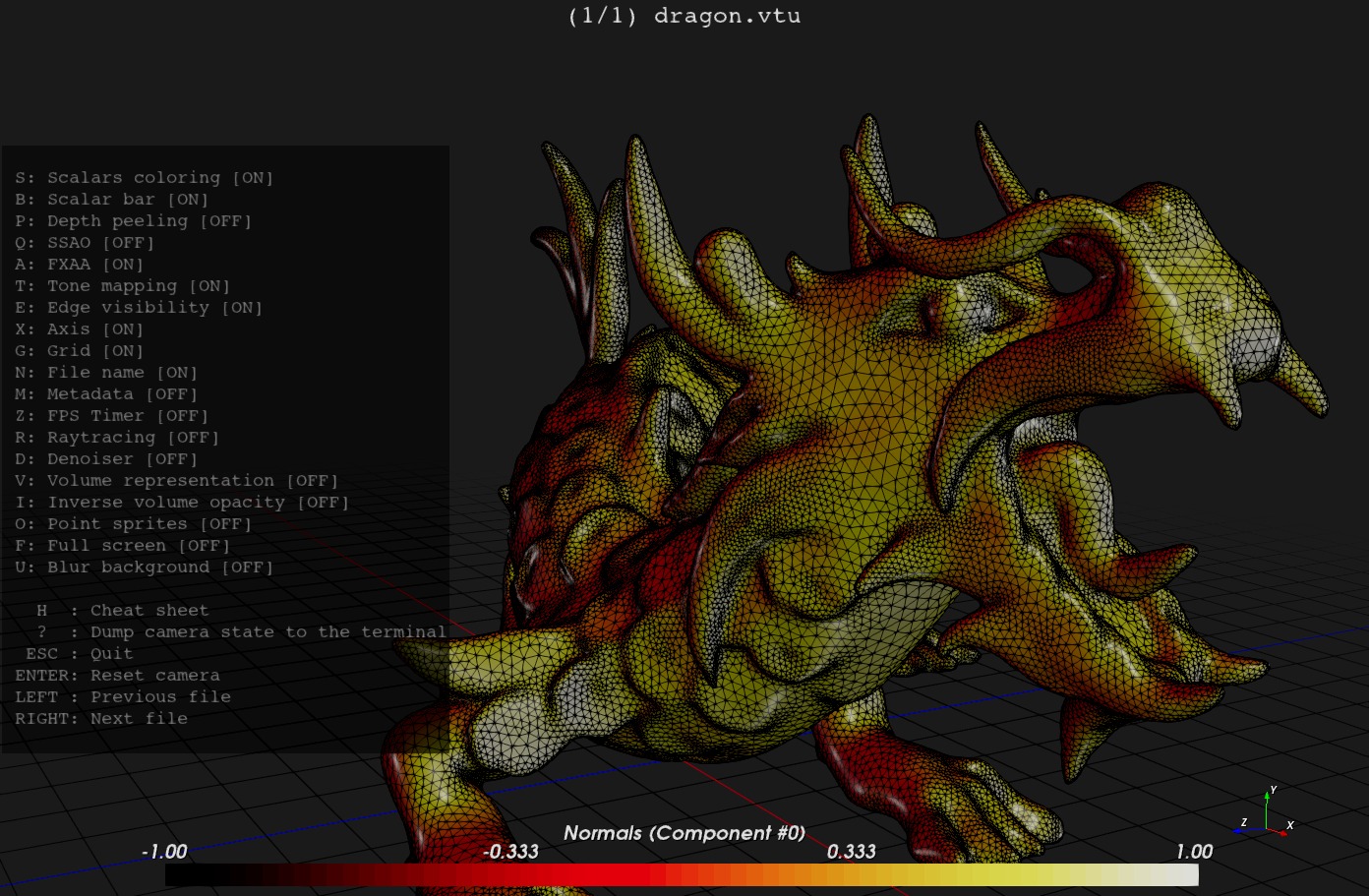Screen dimensions: 1369x896
Task: Click the 'ESC : Quit' line
Action: [80, 654]
